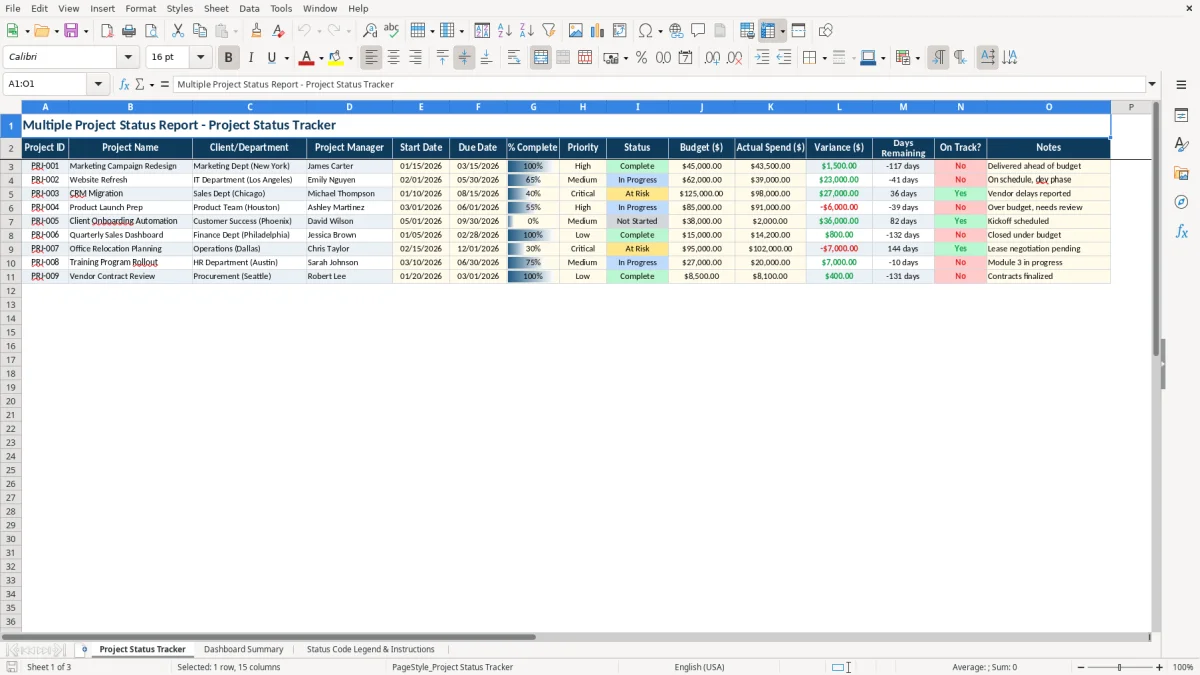Show Draw Functions shapes icon

point(826,31)
